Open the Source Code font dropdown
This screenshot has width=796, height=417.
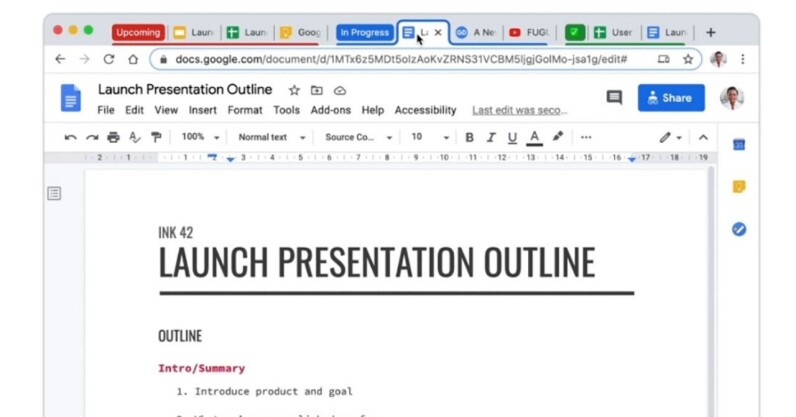[x=358, y=137]
